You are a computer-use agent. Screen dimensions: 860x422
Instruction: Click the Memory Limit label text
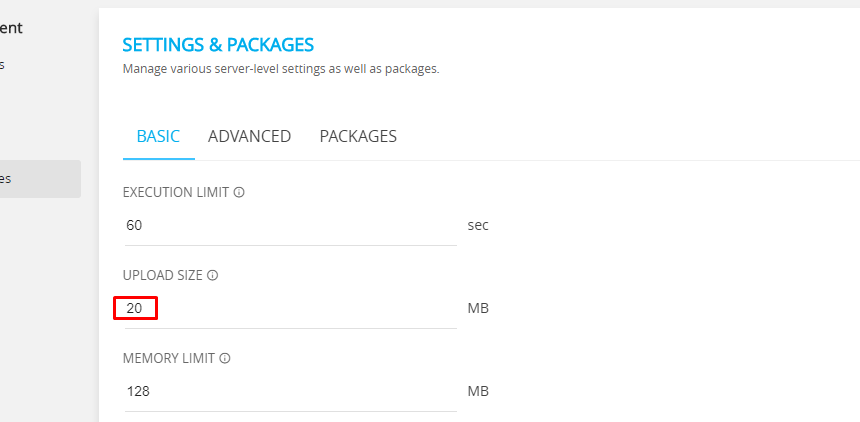click(169, 358)
